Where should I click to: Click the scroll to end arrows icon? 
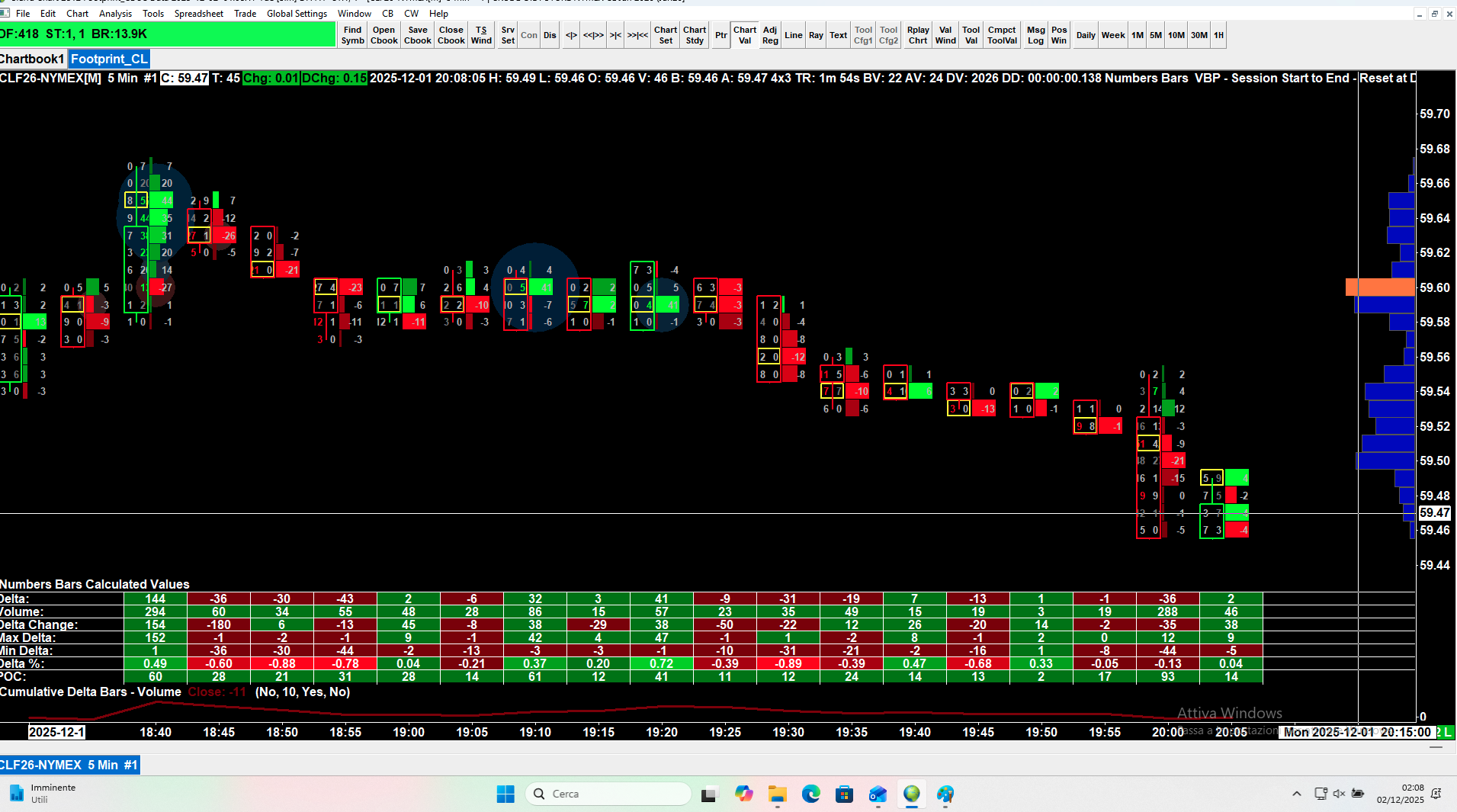(x=637, y=35)
